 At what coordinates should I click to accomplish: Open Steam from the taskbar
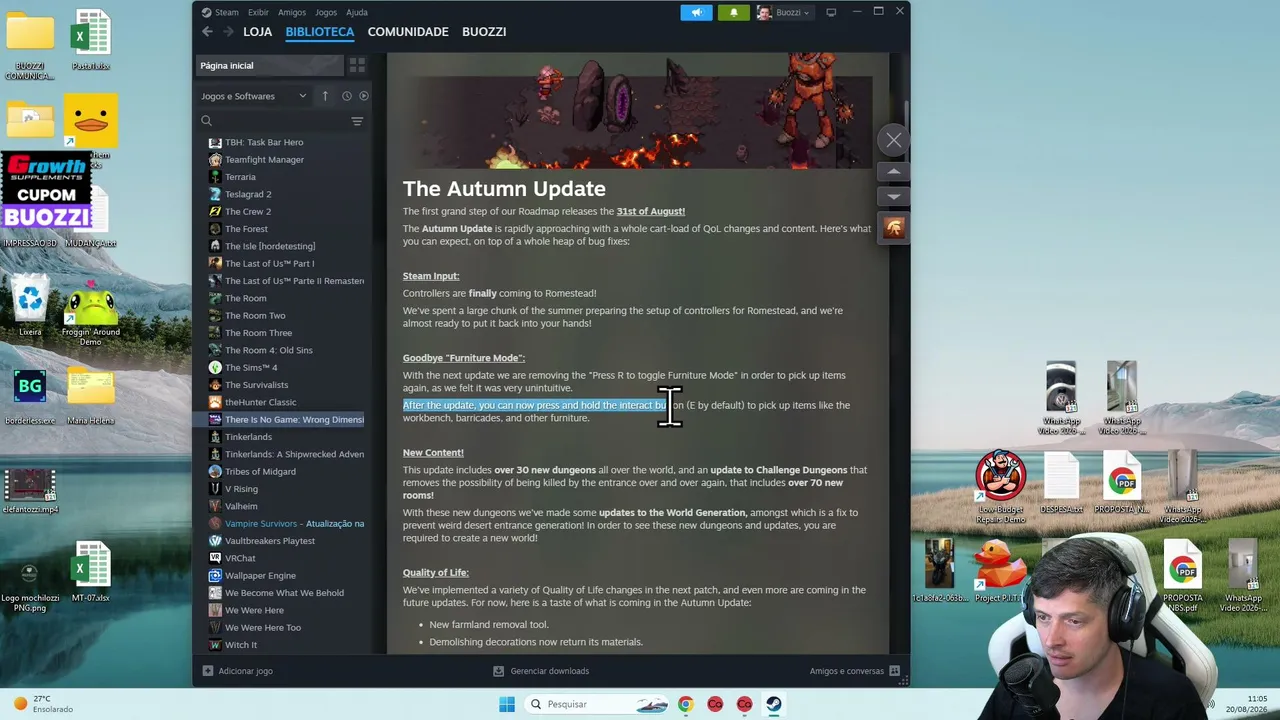point(774,704)
